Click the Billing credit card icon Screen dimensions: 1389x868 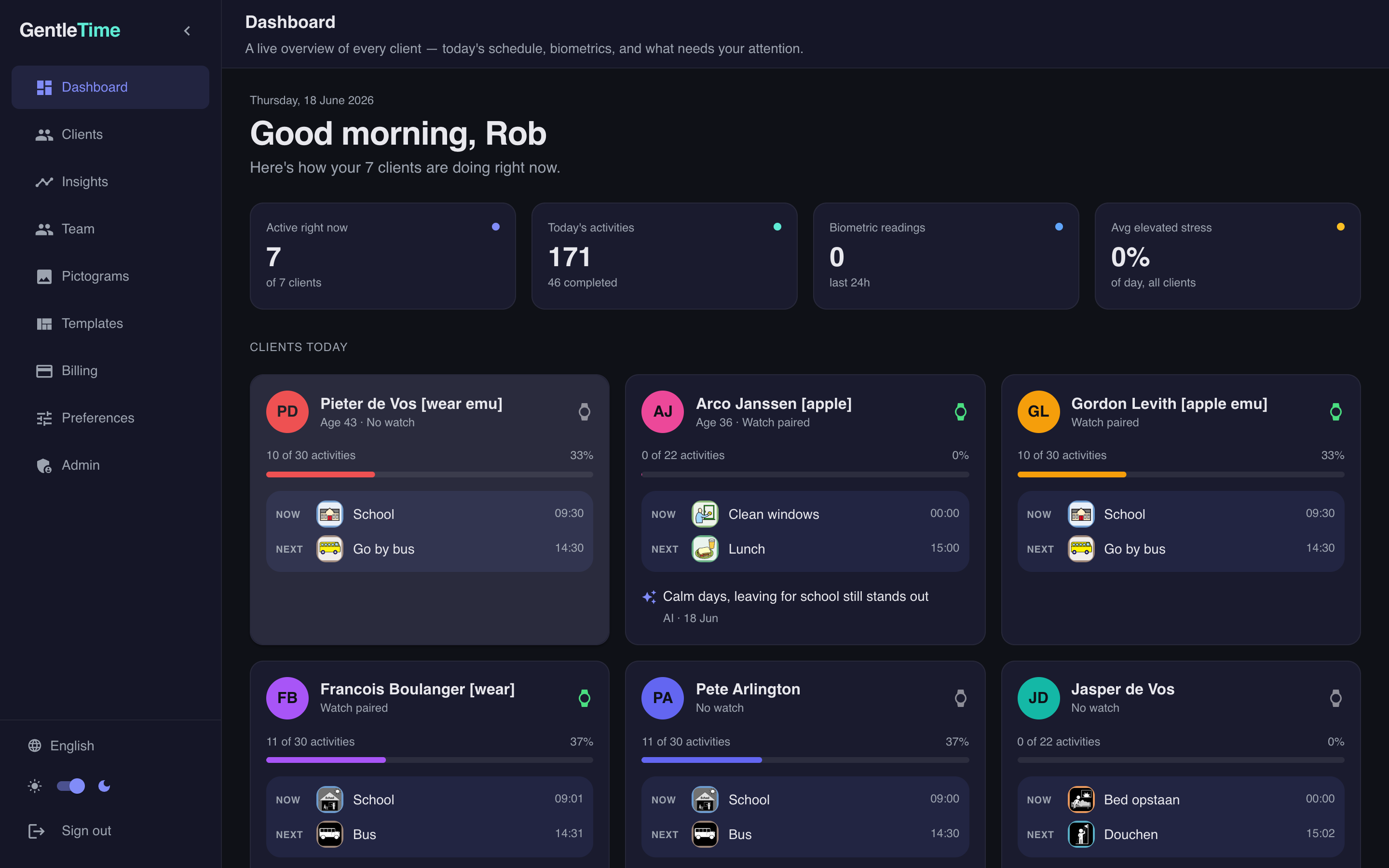[44, 371]
